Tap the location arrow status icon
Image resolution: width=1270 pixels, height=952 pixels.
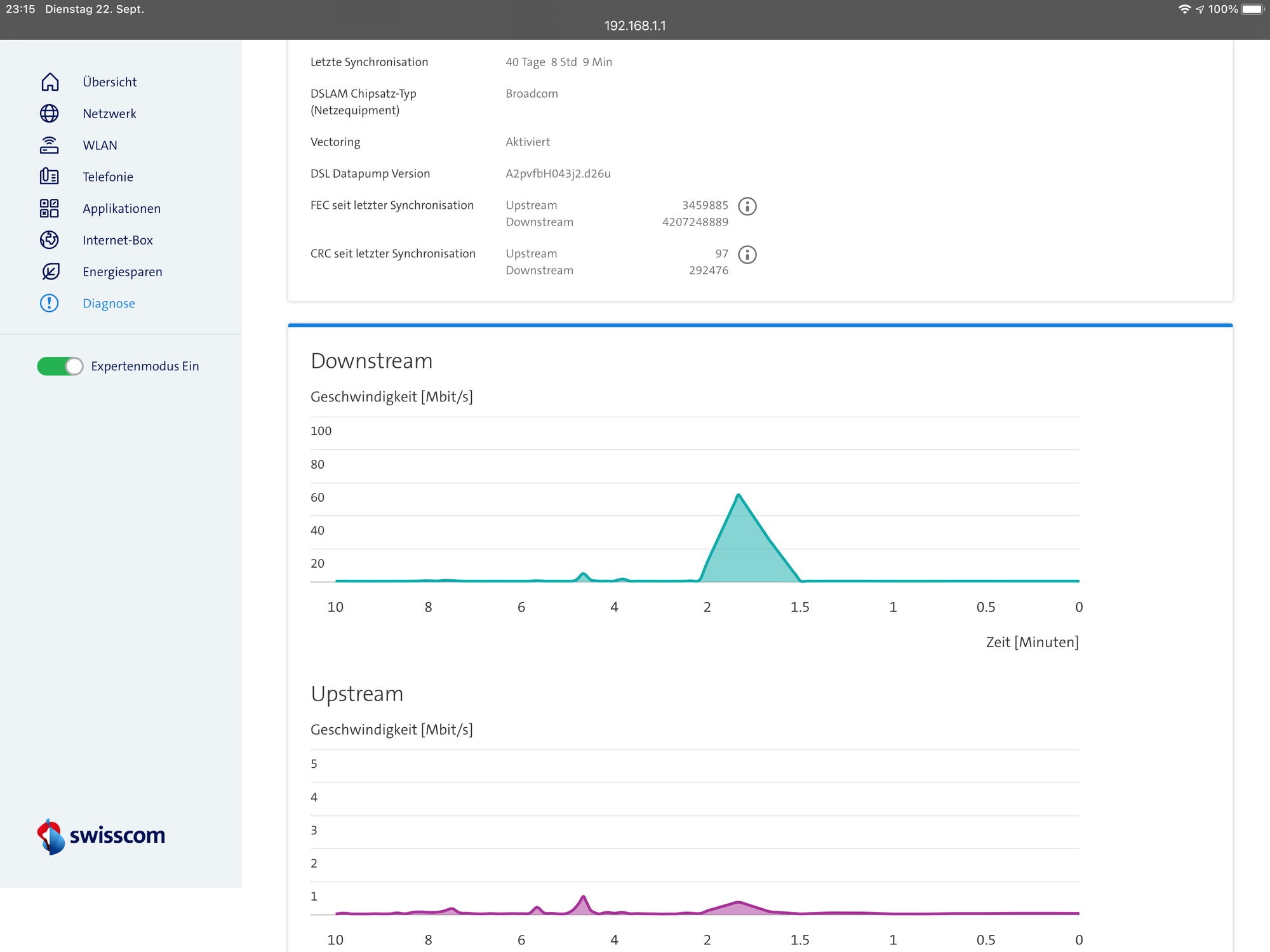1200,9
